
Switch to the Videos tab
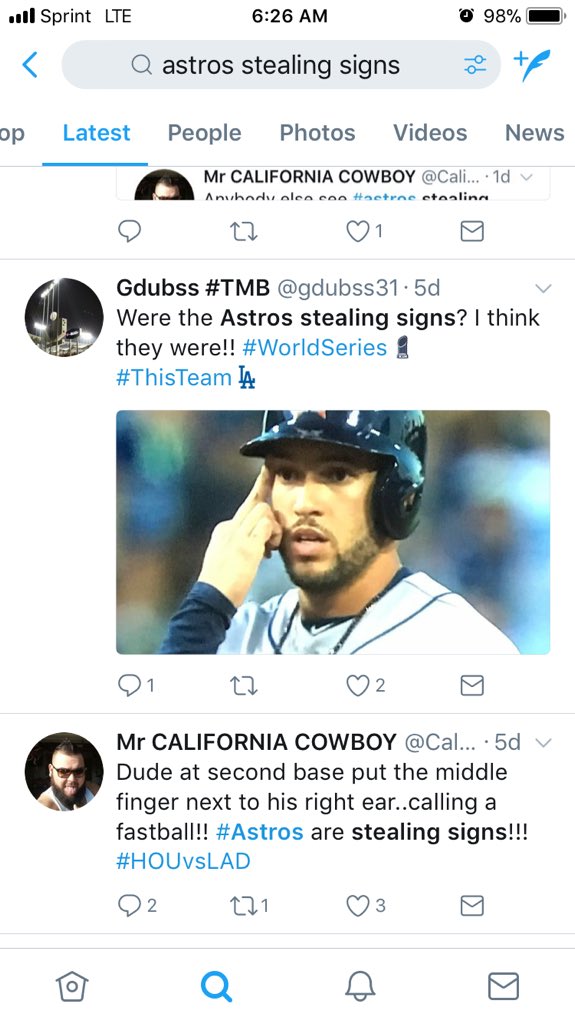(x=430, y=133)
